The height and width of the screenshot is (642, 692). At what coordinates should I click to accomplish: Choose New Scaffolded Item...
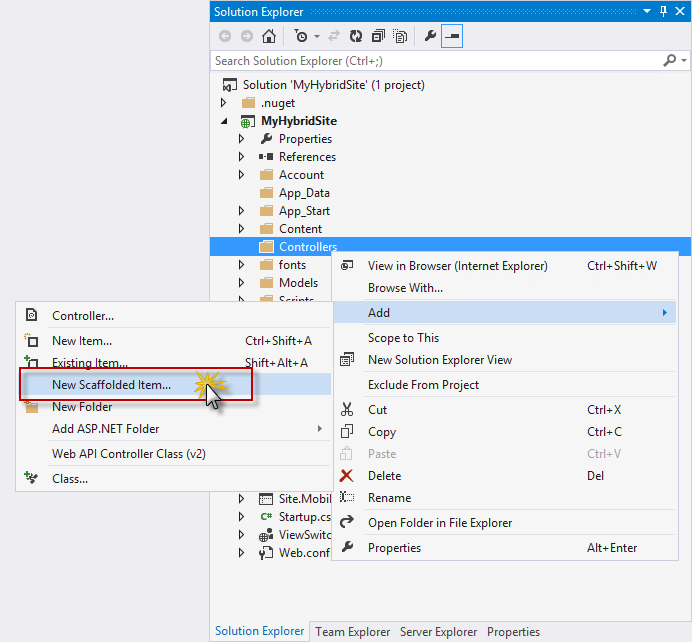click(174, 385)
